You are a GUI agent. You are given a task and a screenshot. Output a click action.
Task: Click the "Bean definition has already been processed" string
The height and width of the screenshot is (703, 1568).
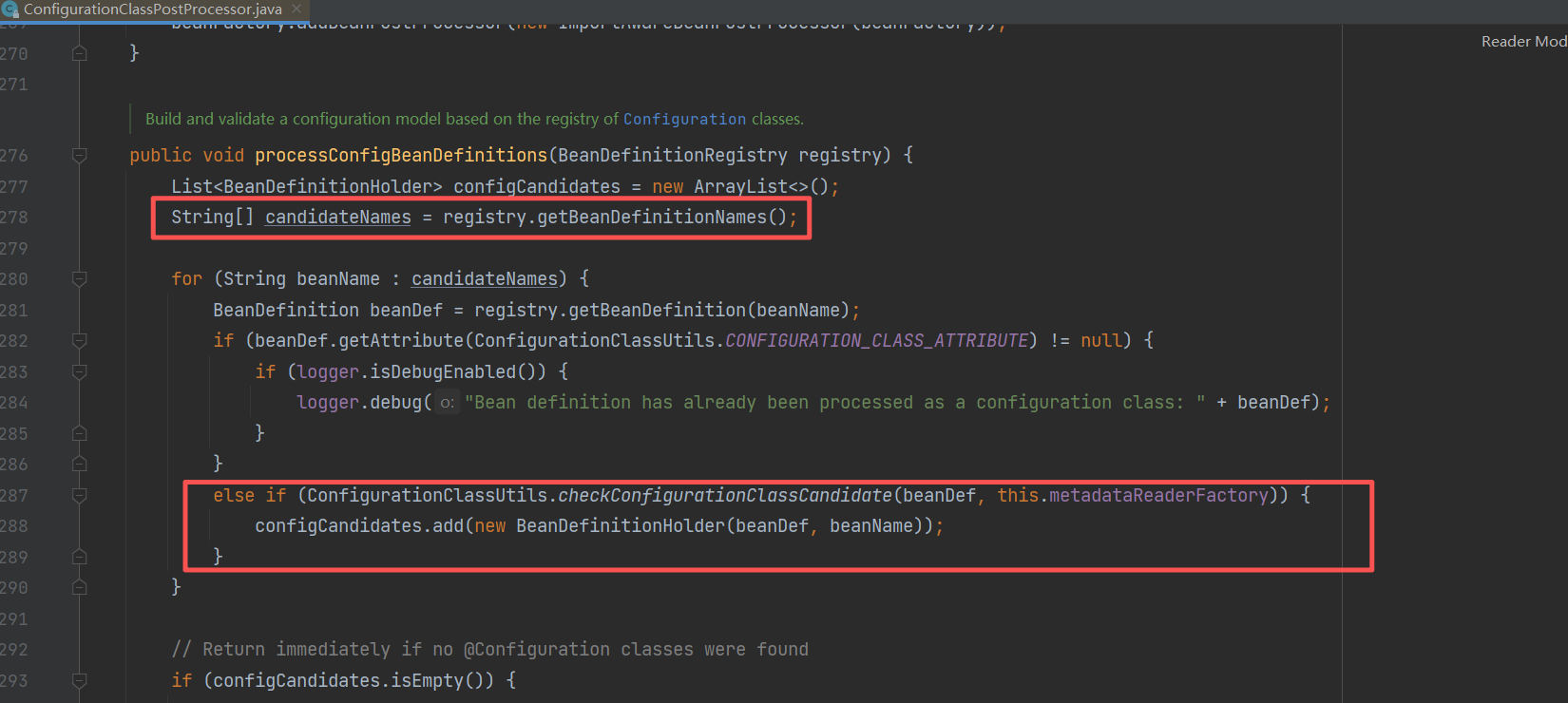pos(834,402)
